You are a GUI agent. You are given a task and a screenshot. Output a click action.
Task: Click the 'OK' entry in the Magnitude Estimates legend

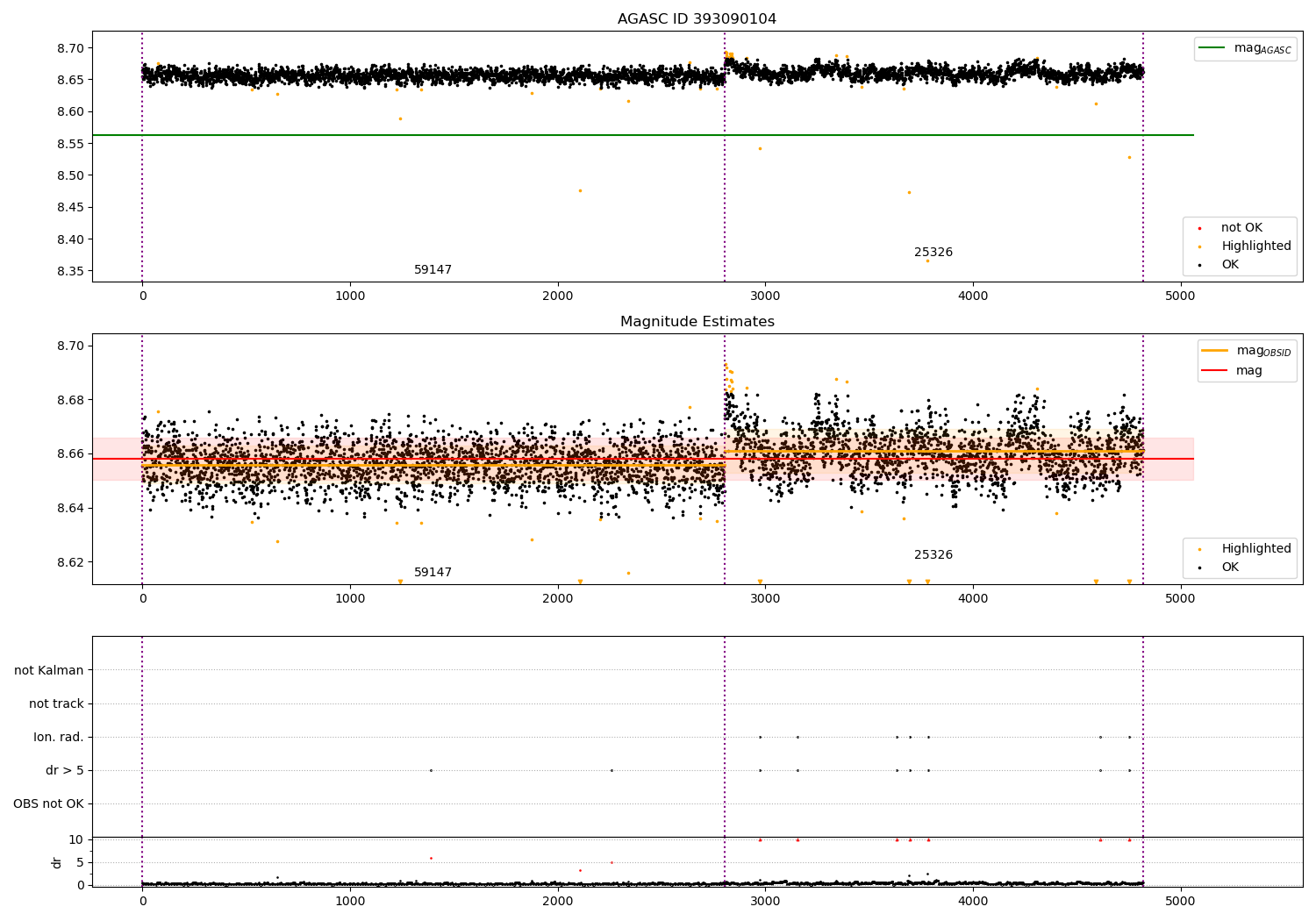(1230, 568)
